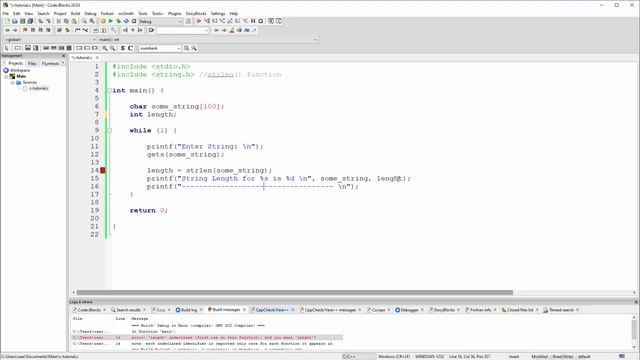Close the Management panel
Image resolution: width=640 pixels, height=360 pixels.
[x=63, y=56]
